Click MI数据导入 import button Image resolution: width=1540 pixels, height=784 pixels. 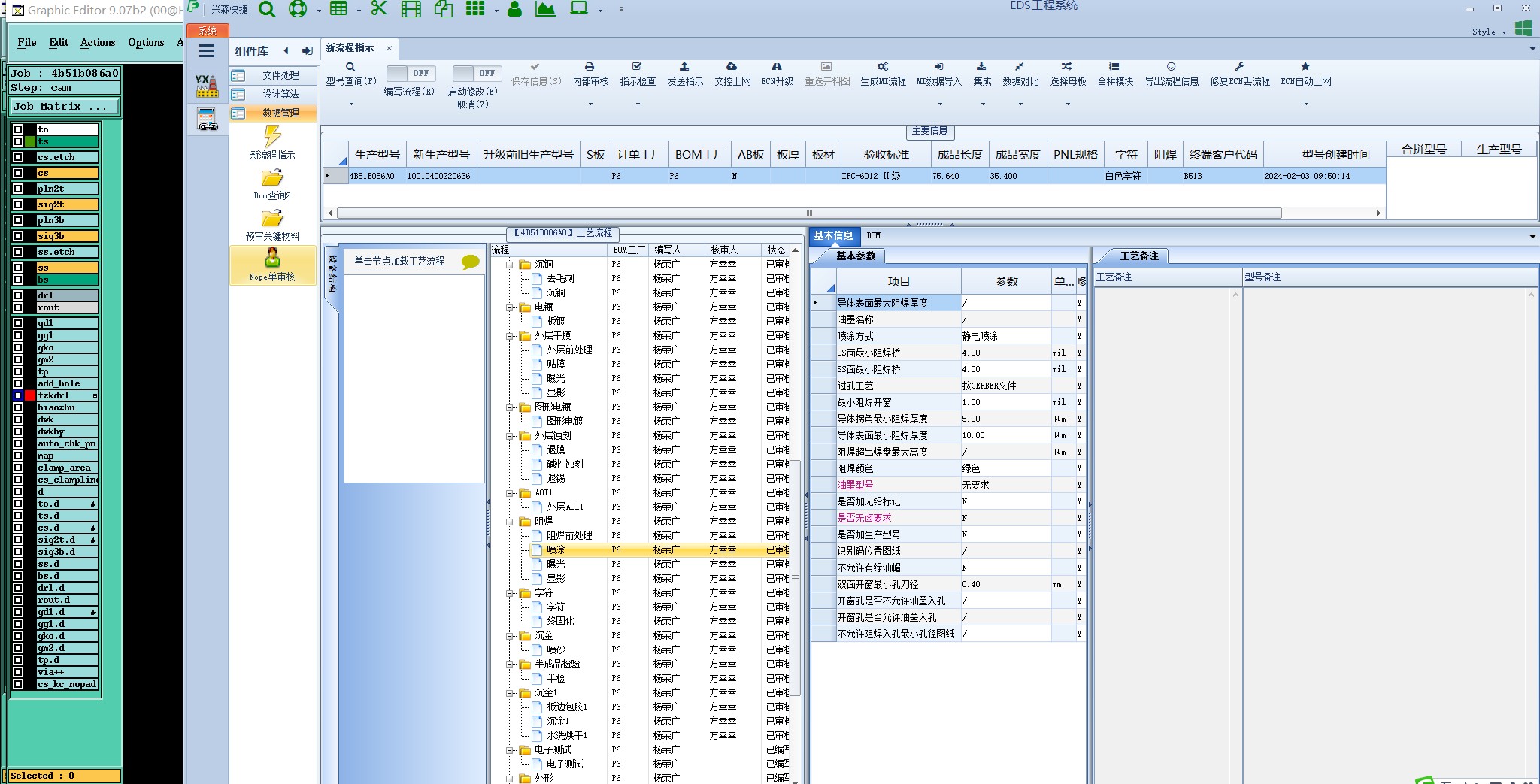(x=938, y=74)
